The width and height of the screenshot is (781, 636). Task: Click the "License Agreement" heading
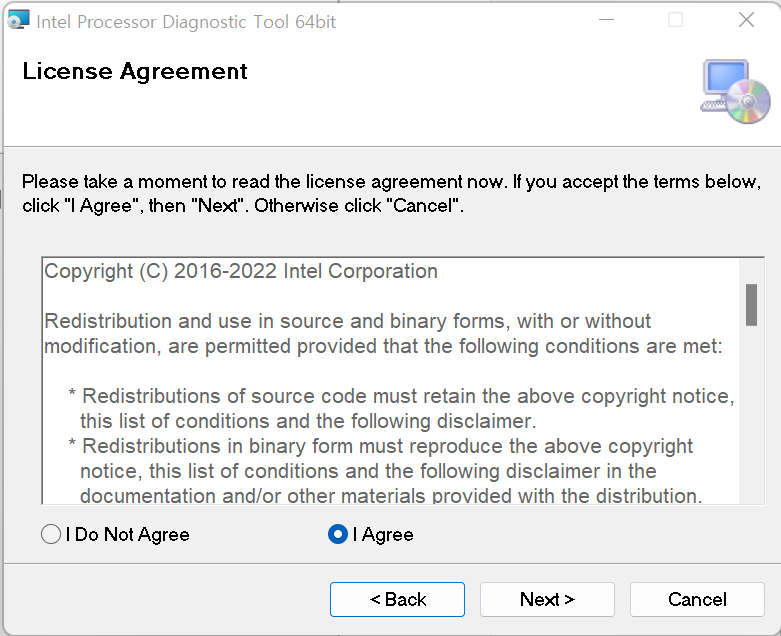click(x=135, y=72)
